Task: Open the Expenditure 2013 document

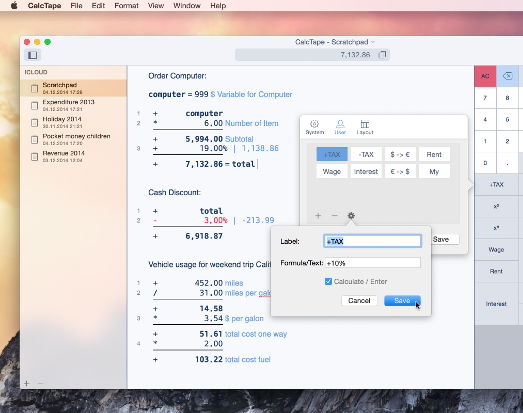Action: click(74, 105)
